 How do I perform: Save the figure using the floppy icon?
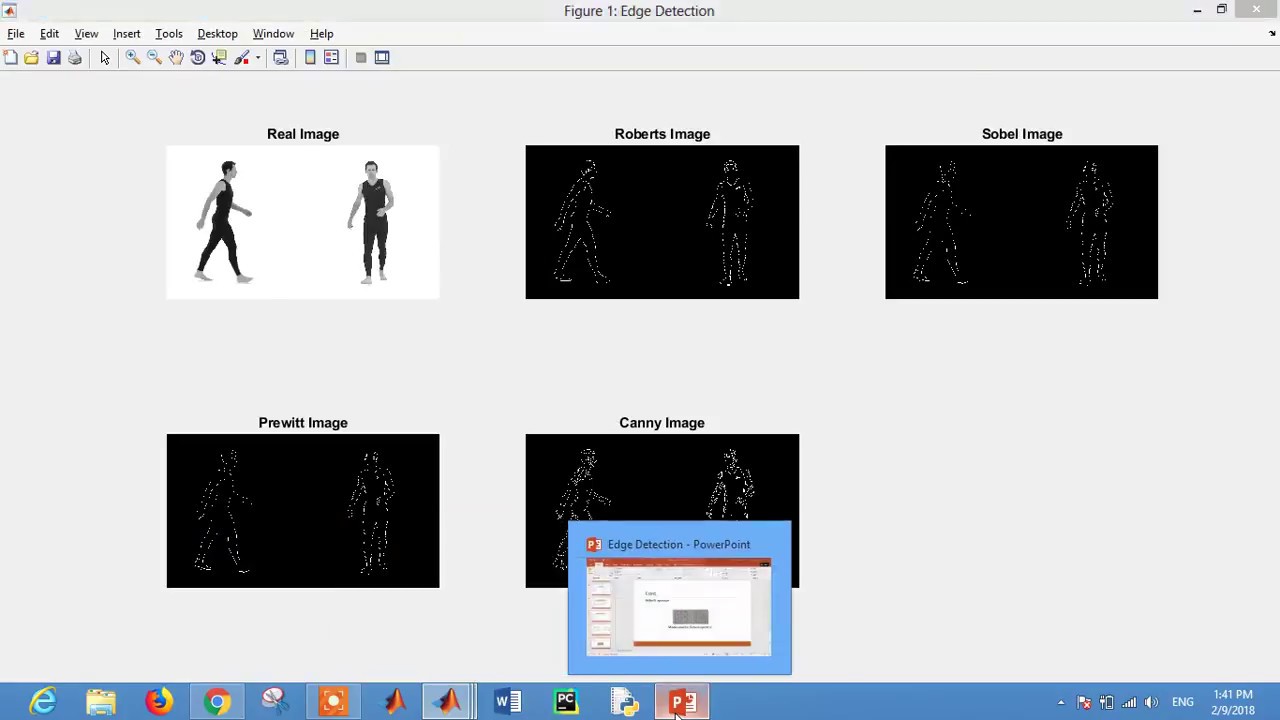pyautogui.click(x=53, y=58)
